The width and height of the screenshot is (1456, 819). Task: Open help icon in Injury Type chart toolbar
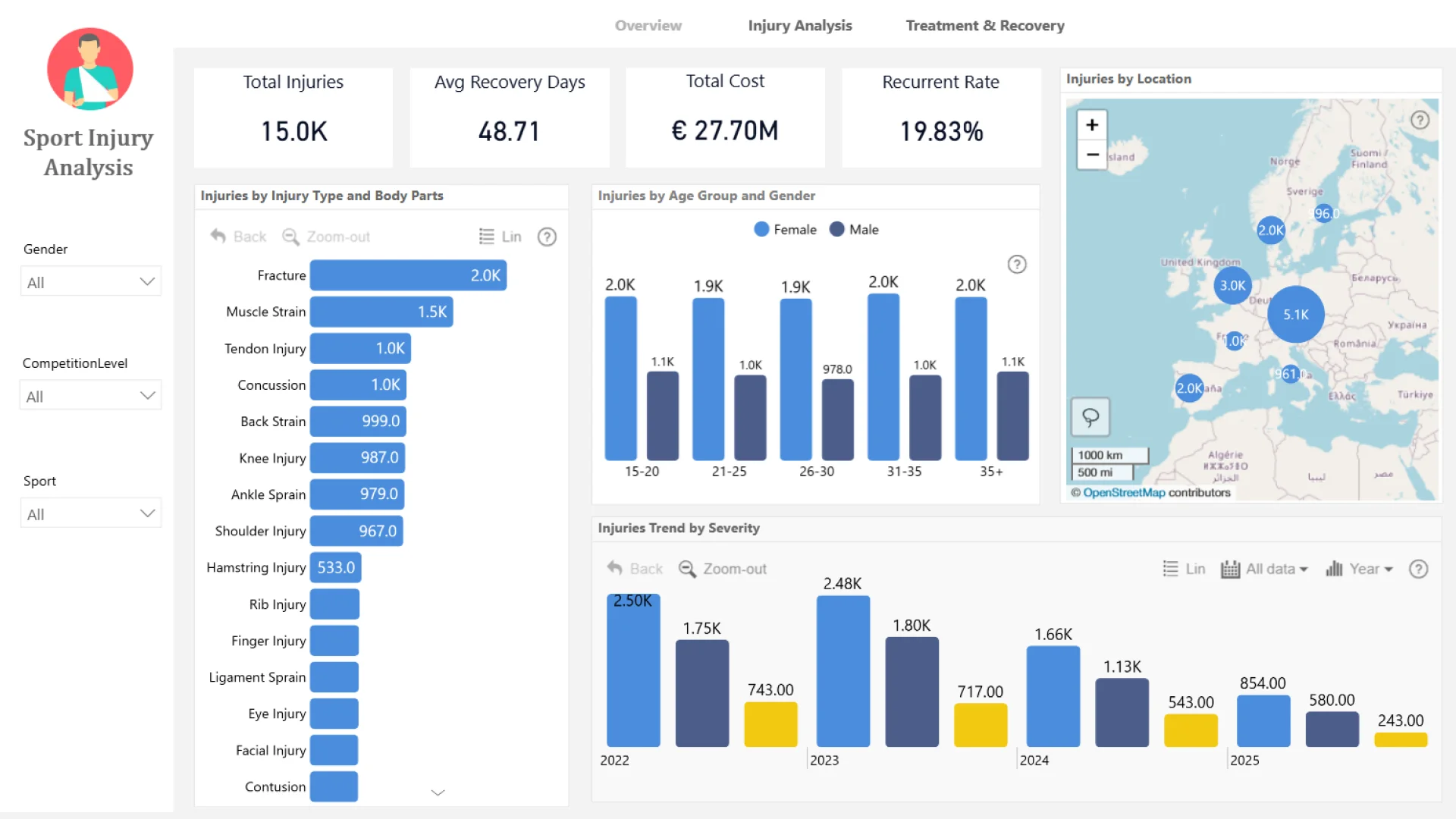(x=547, y=237)
